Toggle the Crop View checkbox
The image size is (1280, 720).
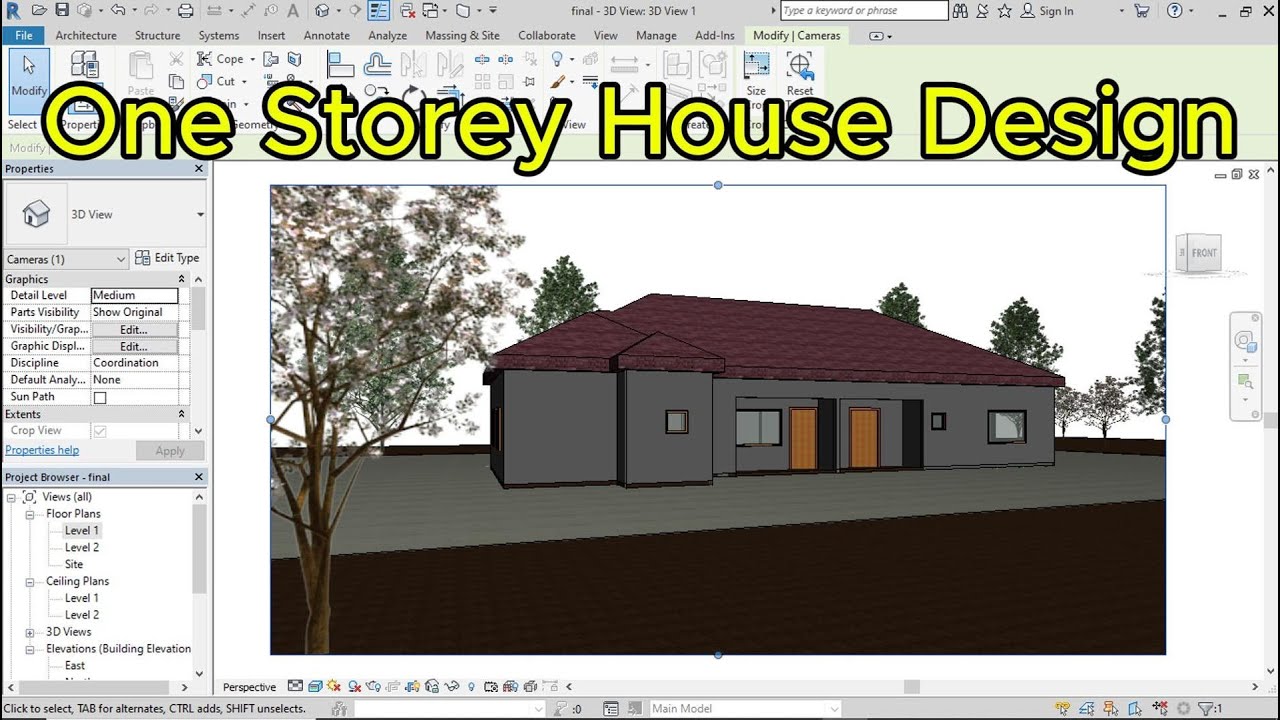[x=100, y=431]
